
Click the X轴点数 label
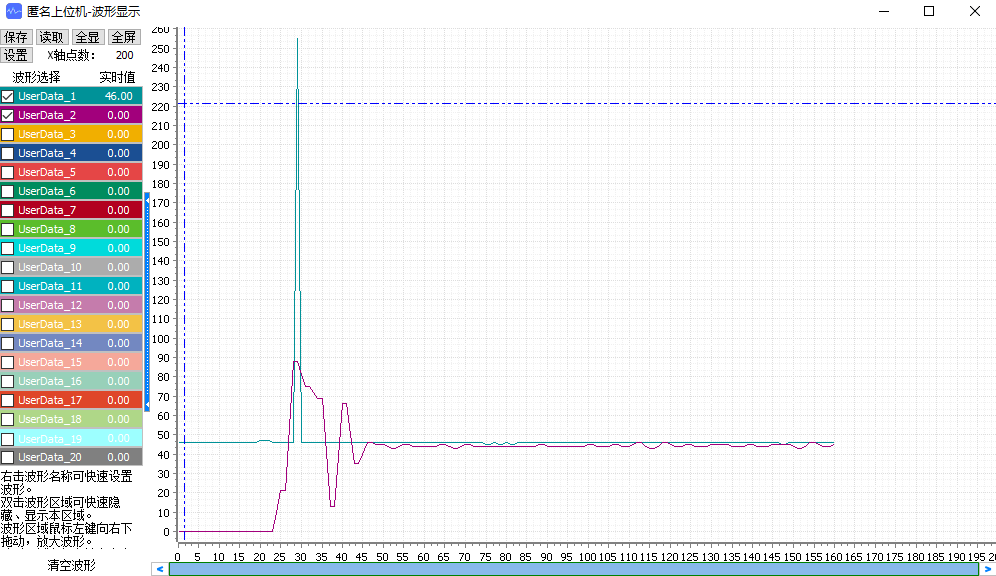[x=71, y=55]
